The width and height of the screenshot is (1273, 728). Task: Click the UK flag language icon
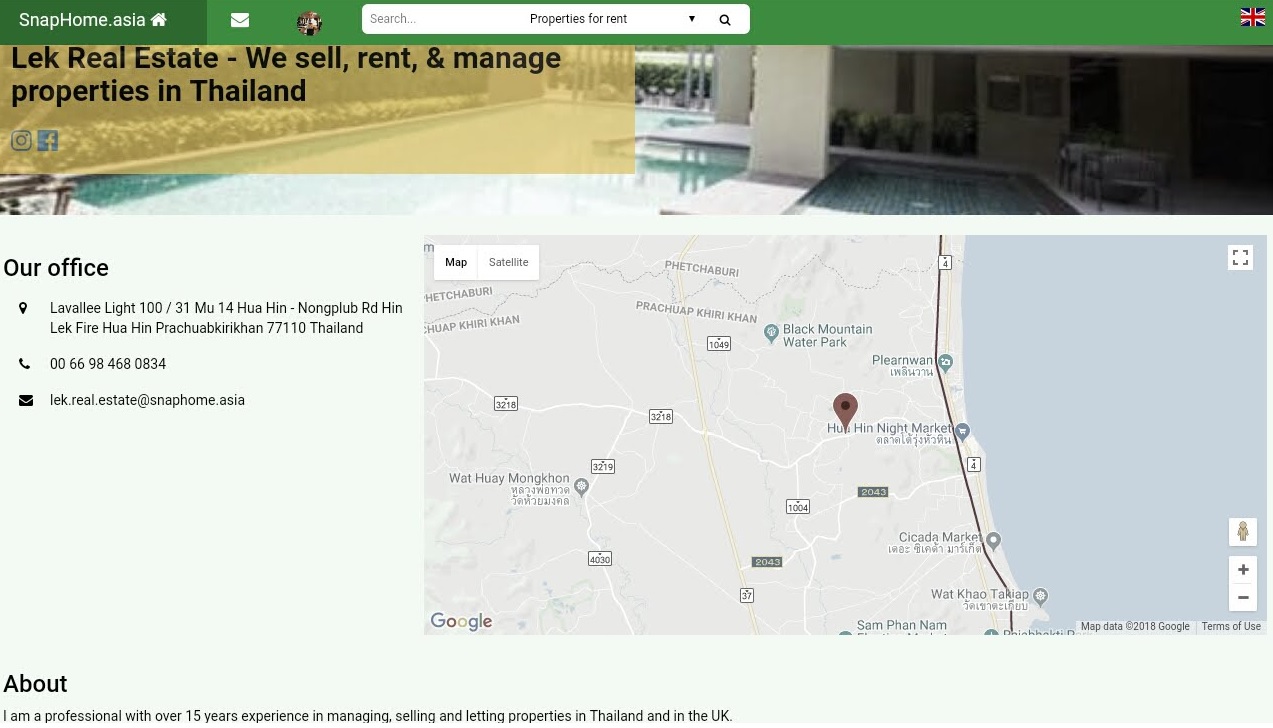tap(1252, 17)
